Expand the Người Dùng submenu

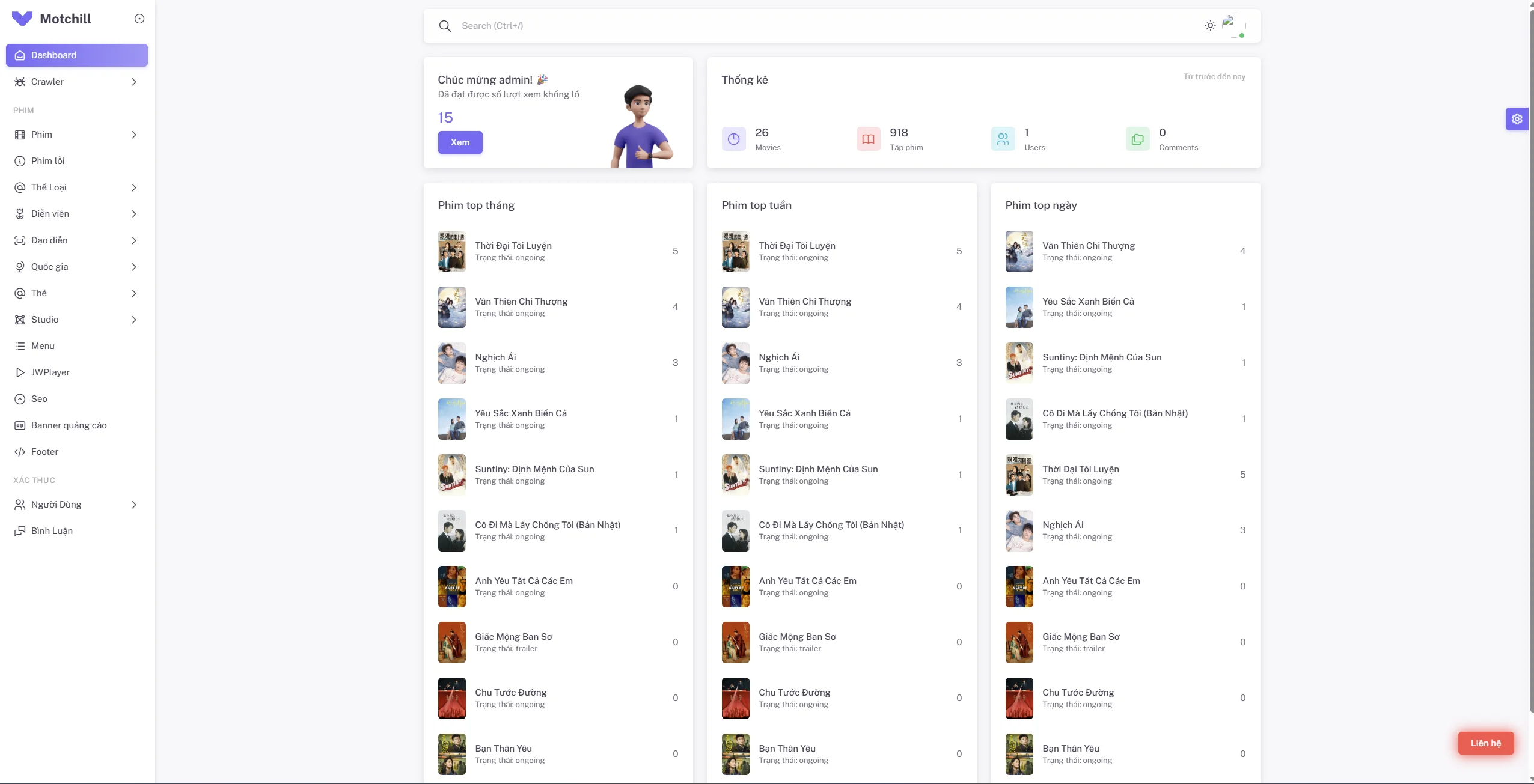coord(134,505)
